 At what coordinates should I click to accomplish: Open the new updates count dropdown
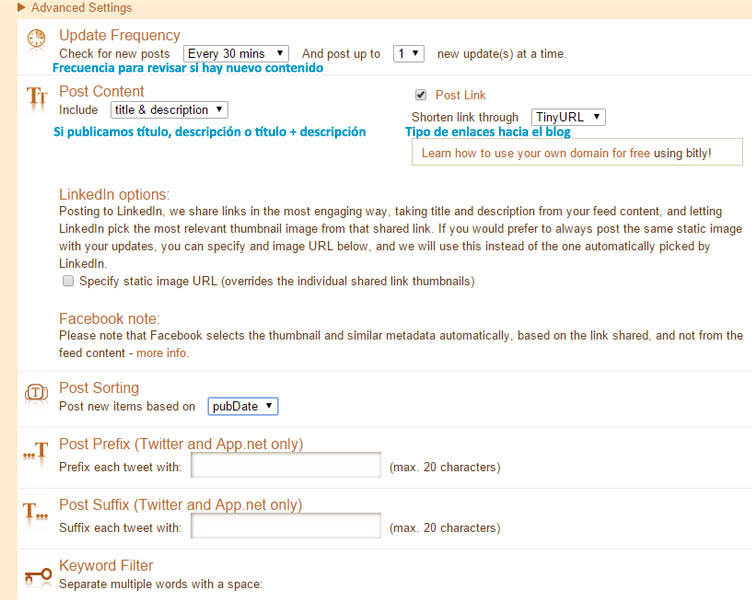click(x=409, y=53)
